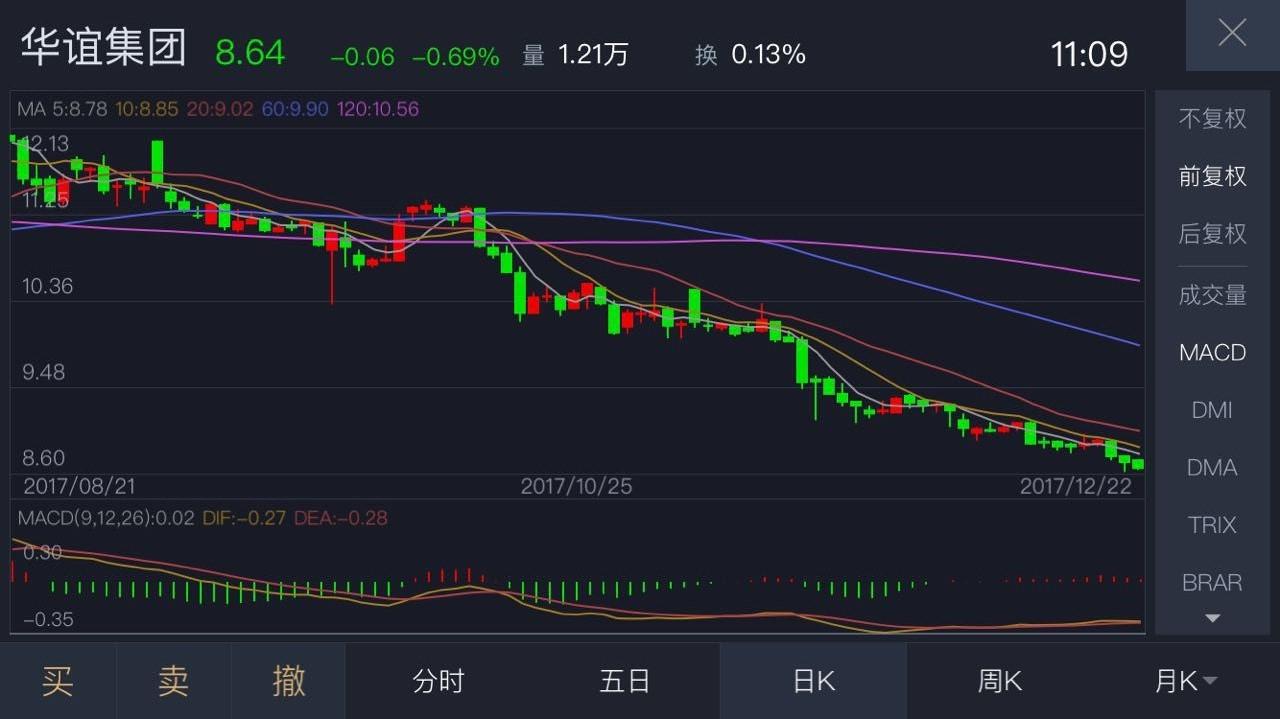Click the DIF:-0.27 label

pyautogui.click(x=244, y=518)
